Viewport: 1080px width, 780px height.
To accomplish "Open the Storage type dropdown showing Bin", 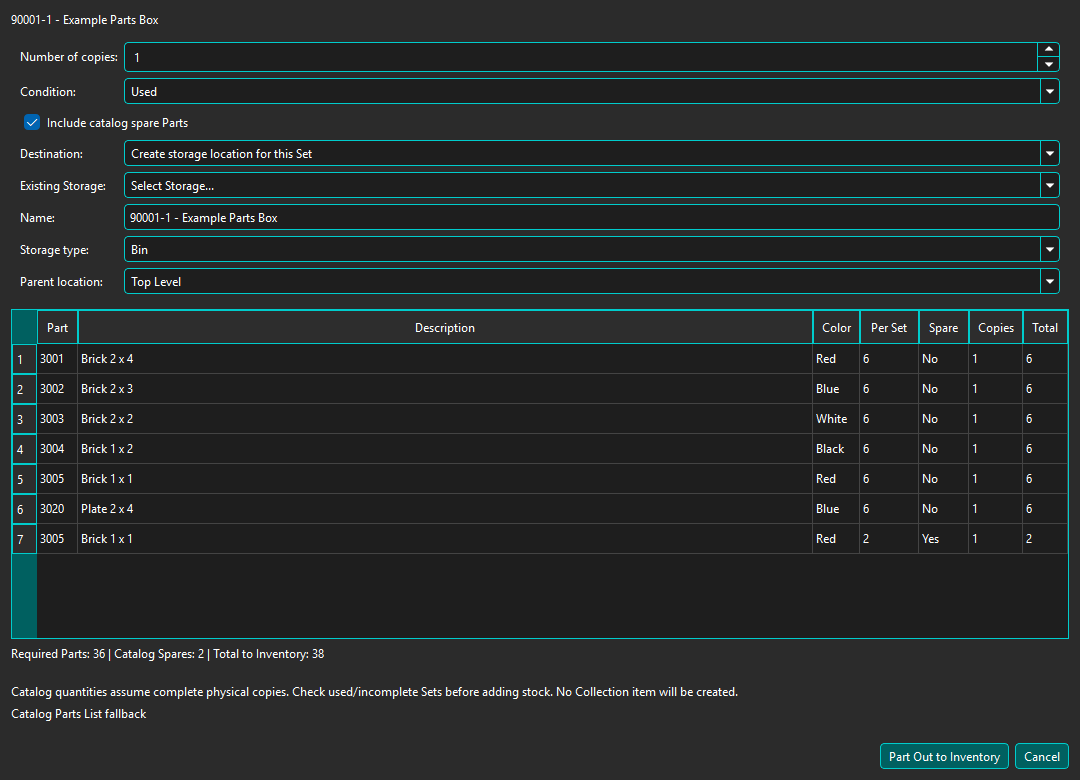I will 591,249.
